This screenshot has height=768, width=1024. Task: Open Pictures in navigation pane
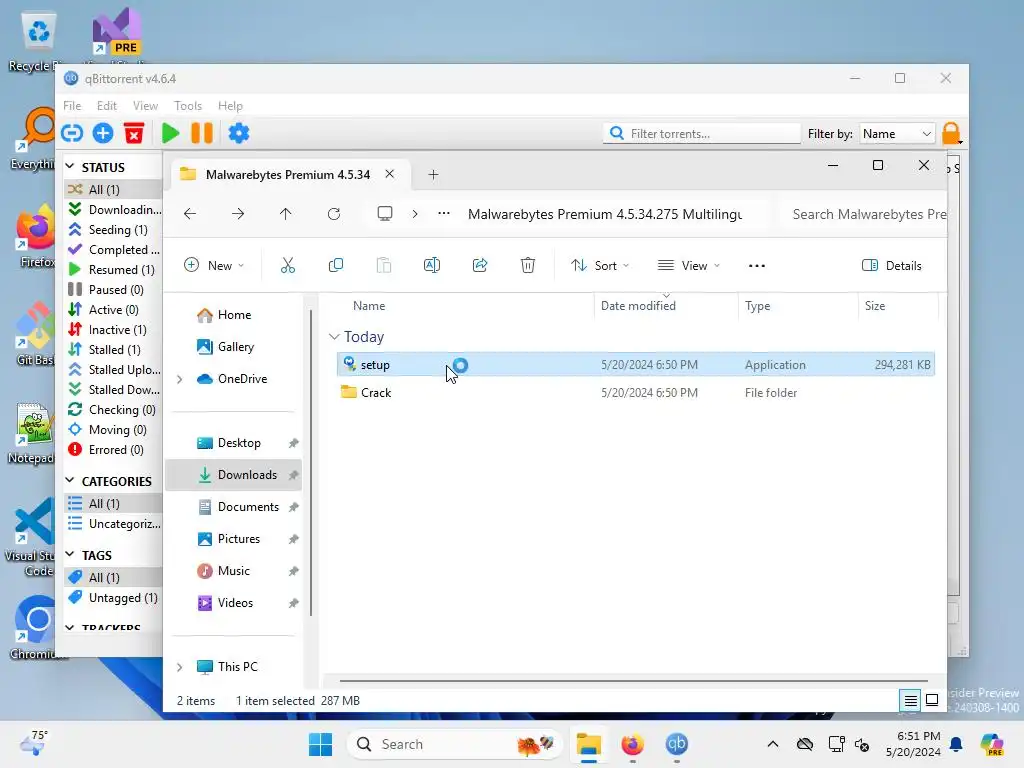tap(234, 539)
